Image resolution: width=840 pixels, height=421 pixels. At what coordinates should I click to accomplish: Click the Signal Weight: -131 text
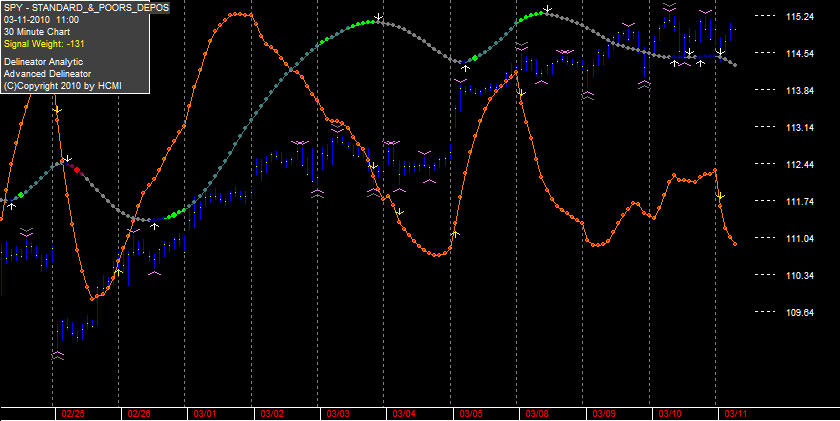(44, 43)
